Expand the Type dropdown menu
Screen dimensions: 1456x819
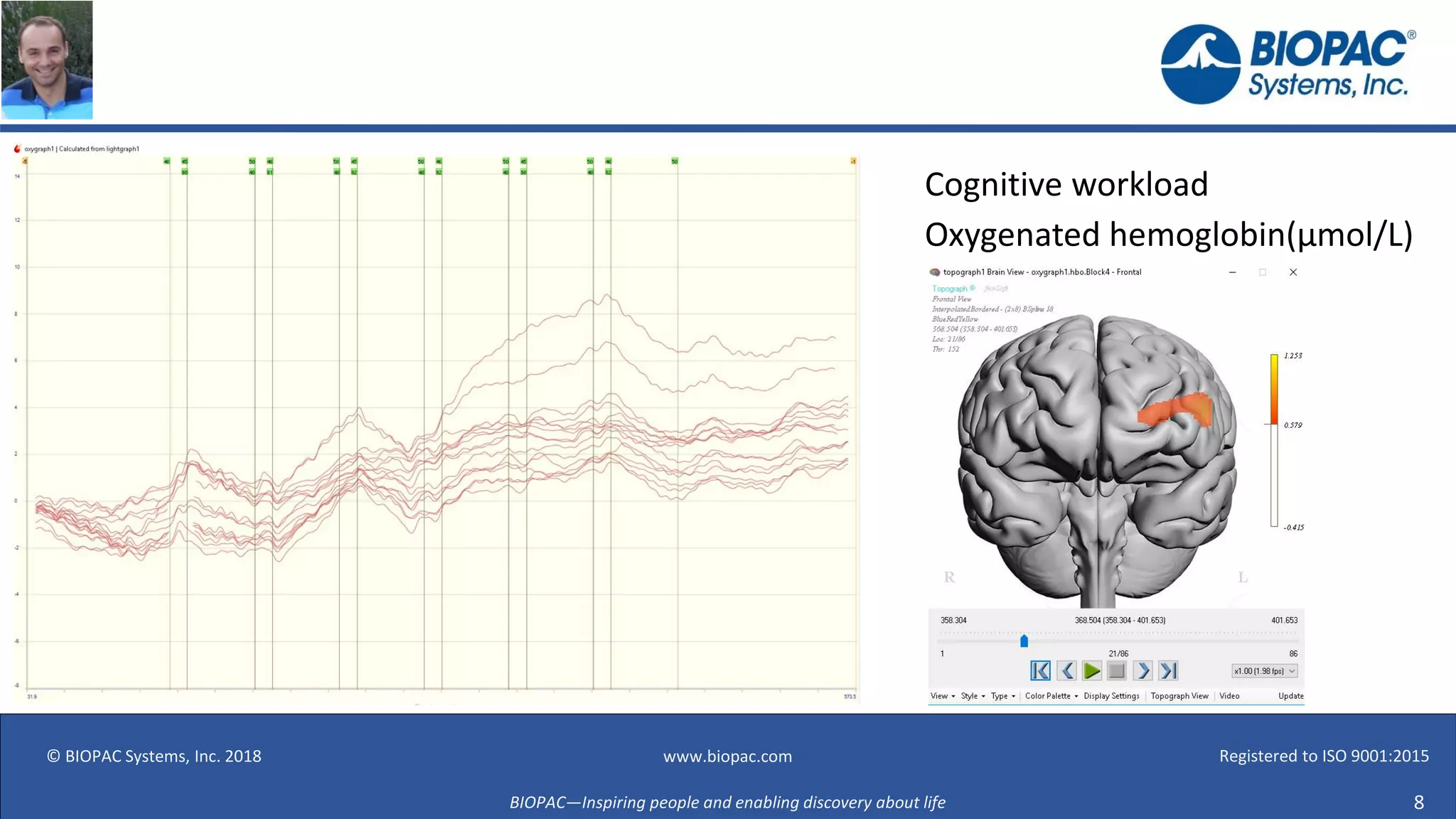point(1002,696)
